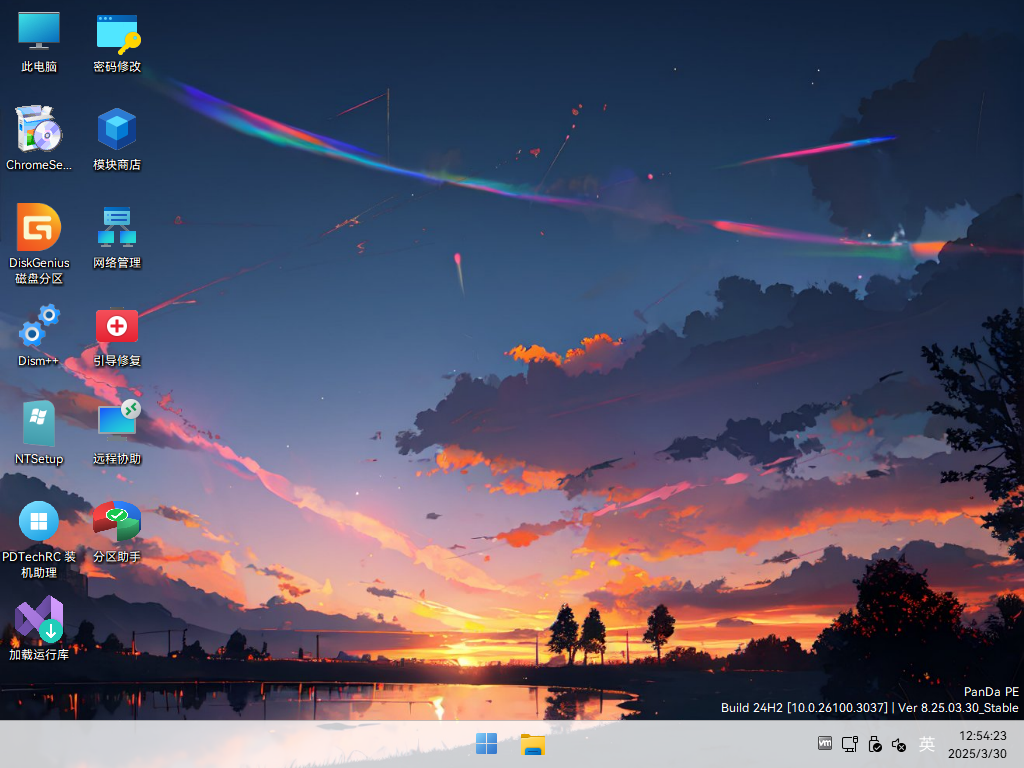
Task: Open the 分区助手 partition assistant icon
Action: [117, 521]
